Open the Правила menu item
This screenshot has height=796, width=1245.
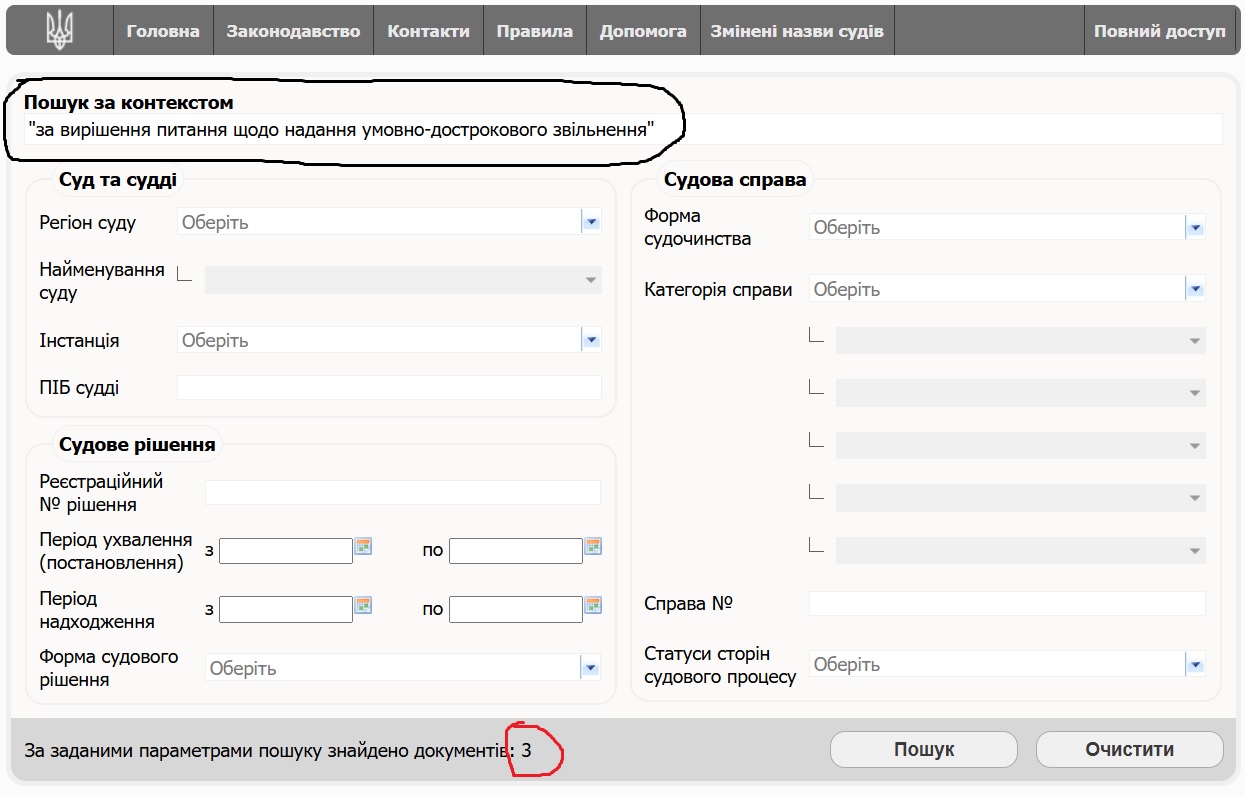(535, 31)
